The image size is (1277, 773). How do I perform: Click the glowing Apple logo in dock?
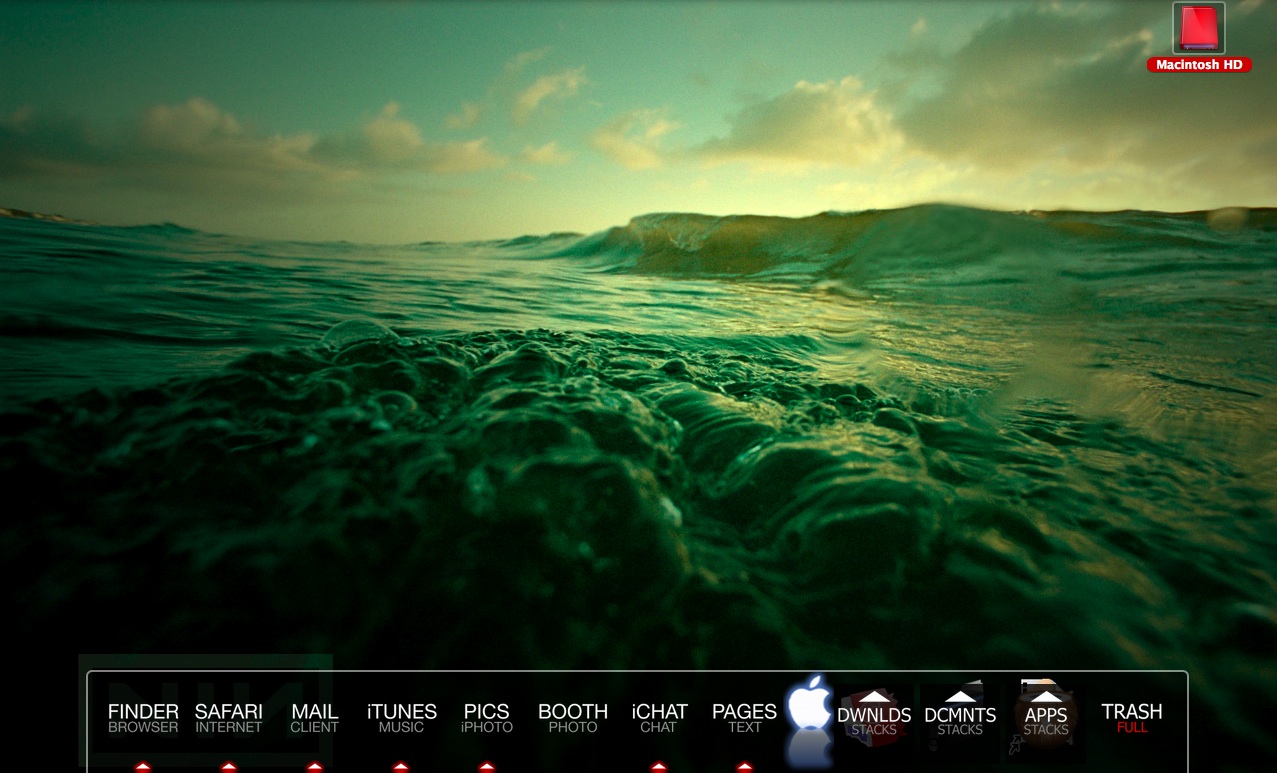tap(810, 704)
